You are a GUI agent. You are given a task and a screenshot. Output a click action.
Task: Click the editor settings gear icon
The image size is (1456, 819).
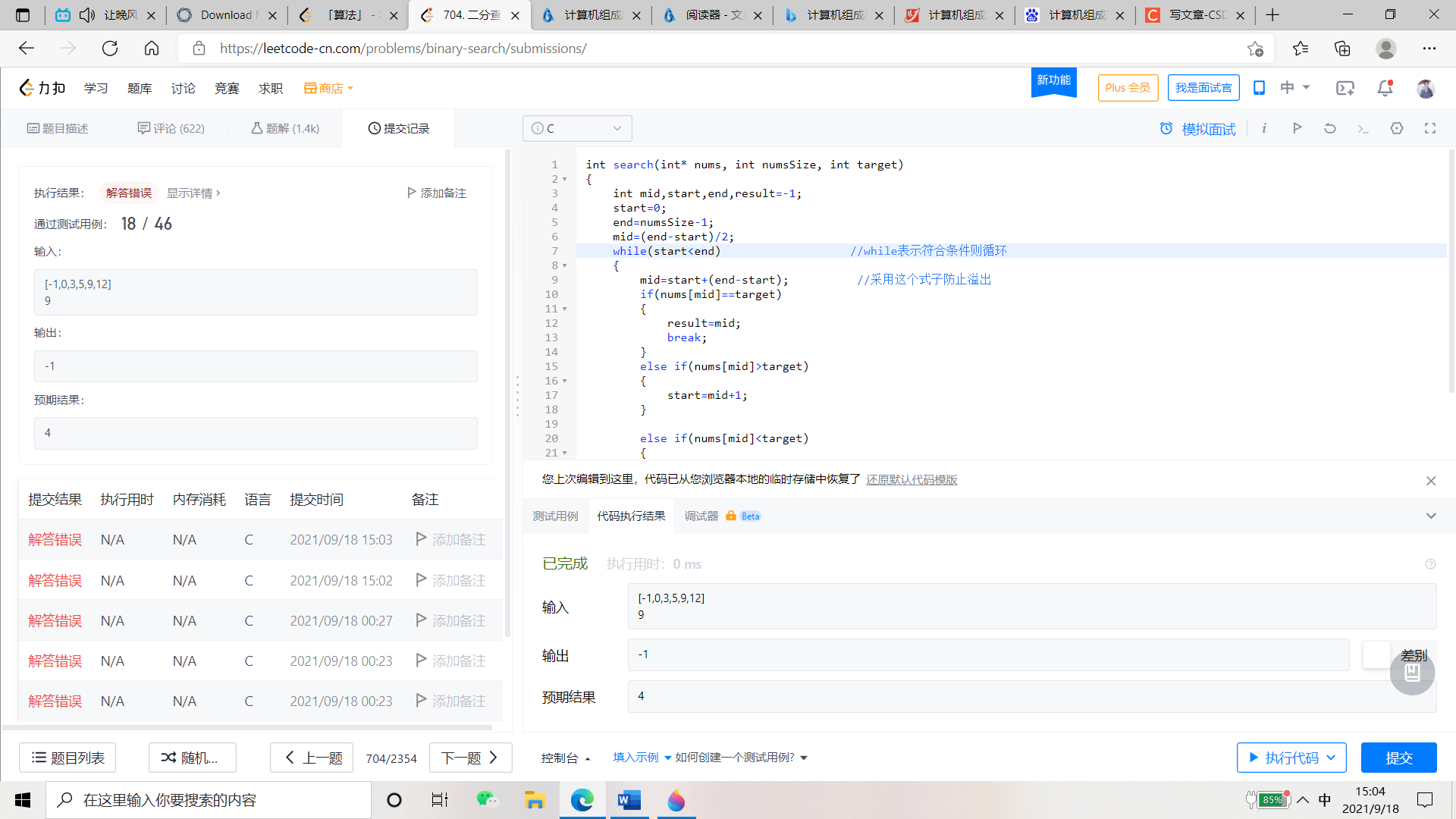click(x=1397, y=128)
